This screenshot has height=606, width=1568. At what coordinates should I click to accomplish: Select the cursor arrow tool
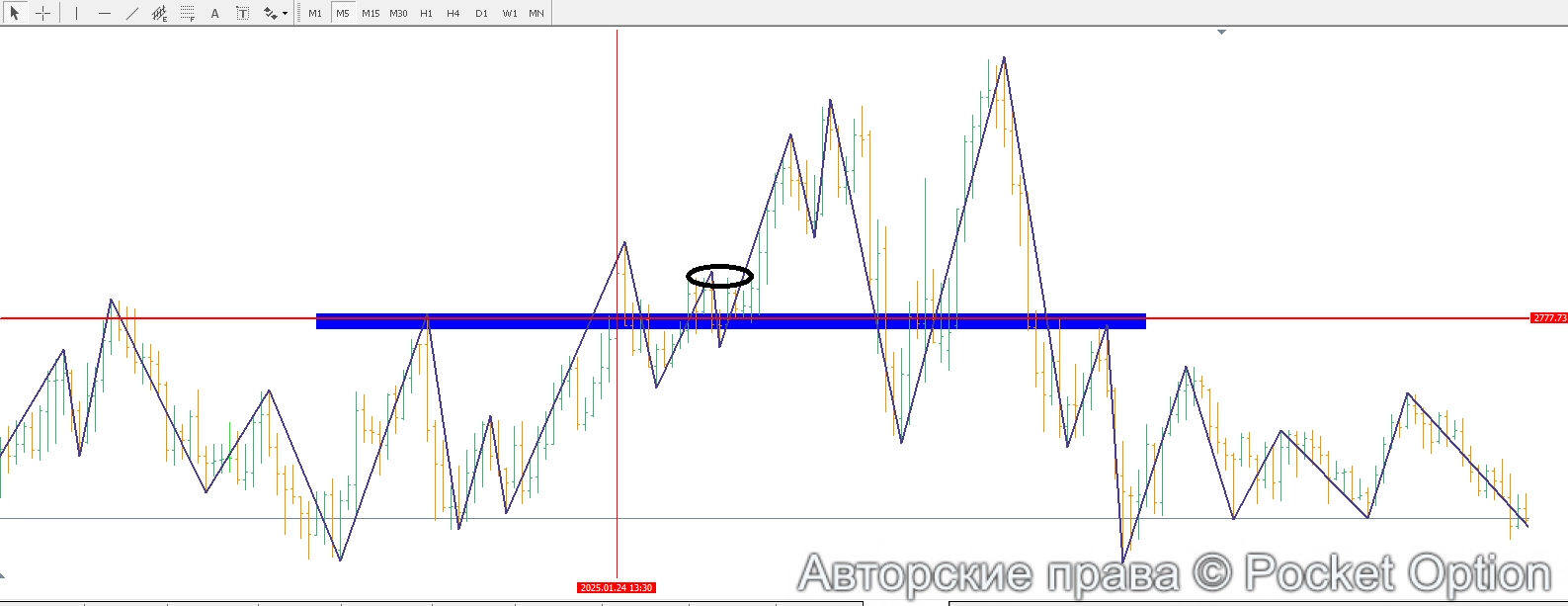(x=15, y=13)
